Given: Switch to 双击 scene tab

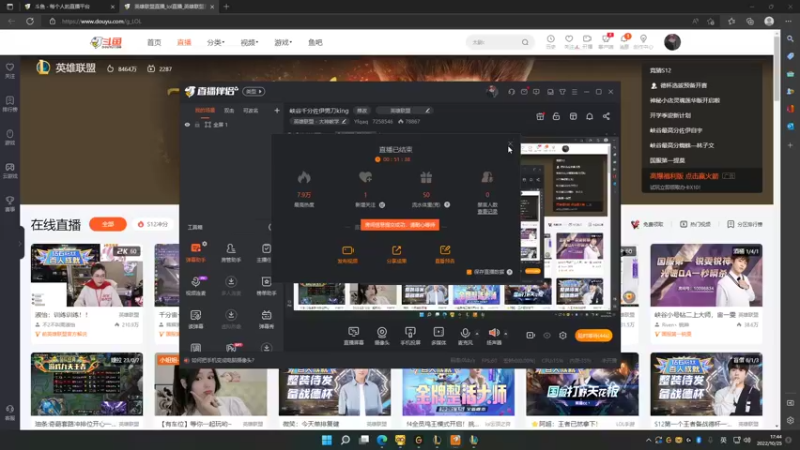Looking at the screenshot, I should point(229,110).
